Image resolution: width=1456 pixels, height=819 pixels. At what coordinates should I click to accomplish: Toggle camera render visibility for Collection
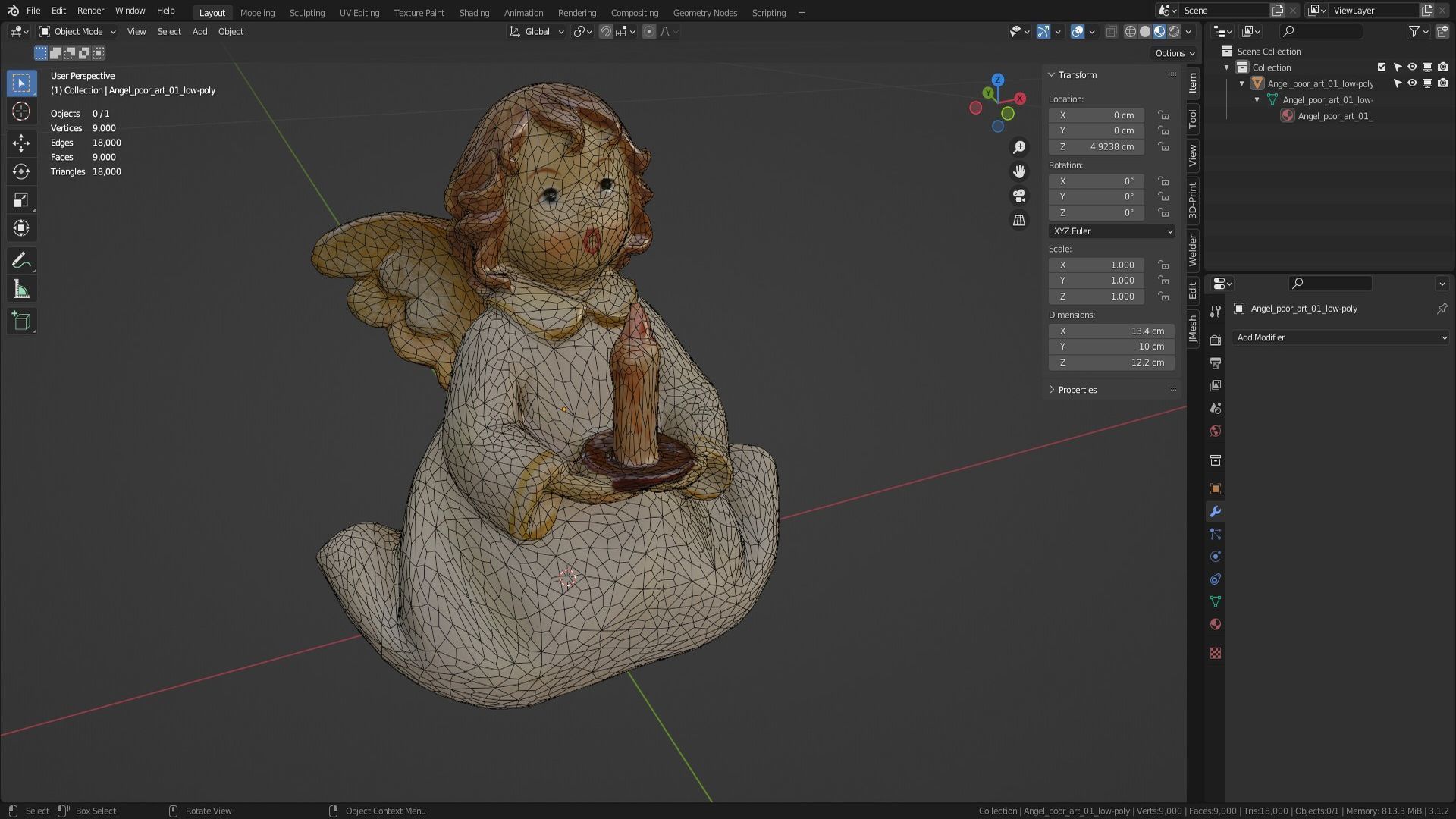(x=1444, y=67)
